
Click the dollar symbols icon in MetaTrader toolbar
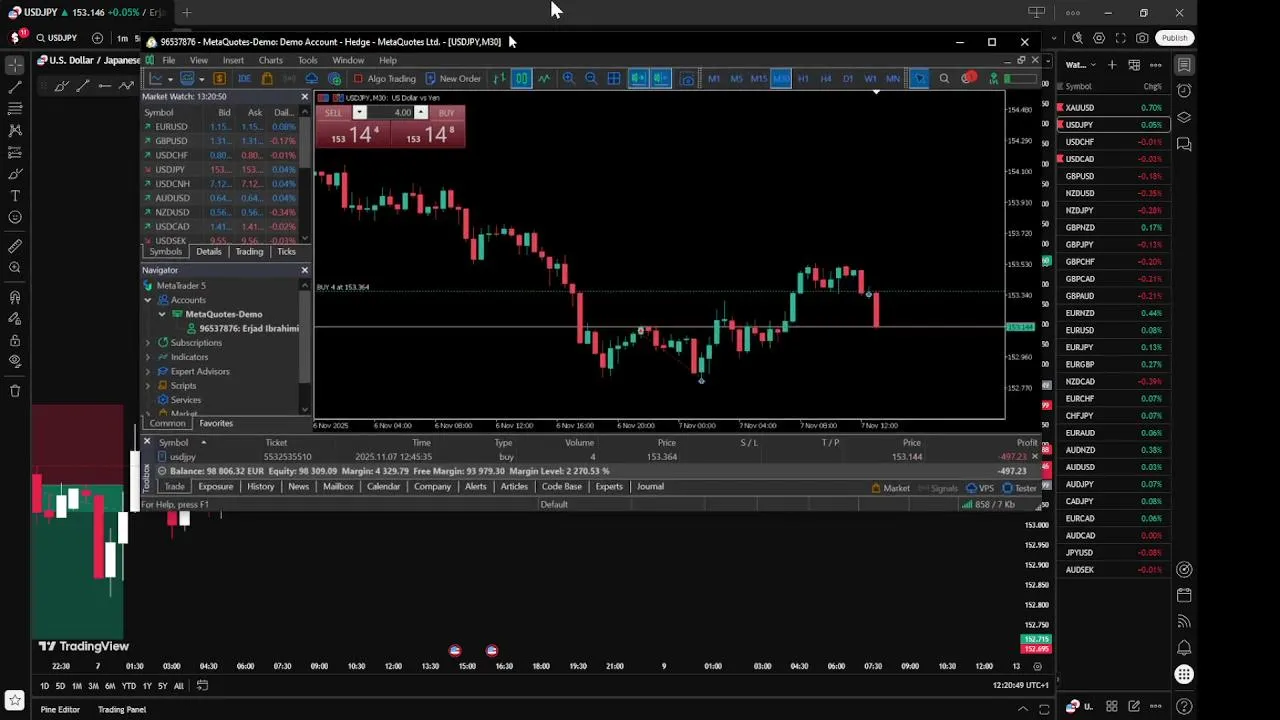pyautogui.click(x=219, y=78)
